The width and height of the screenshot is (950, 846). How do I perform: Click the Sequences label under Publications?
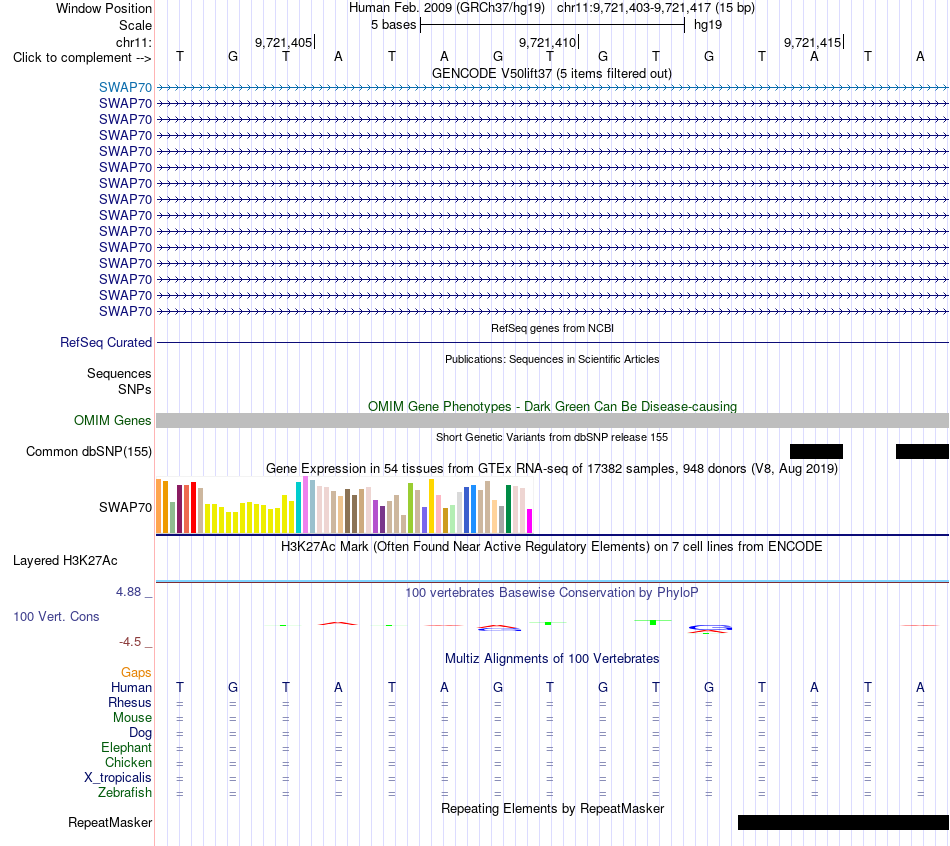point(119,373)
